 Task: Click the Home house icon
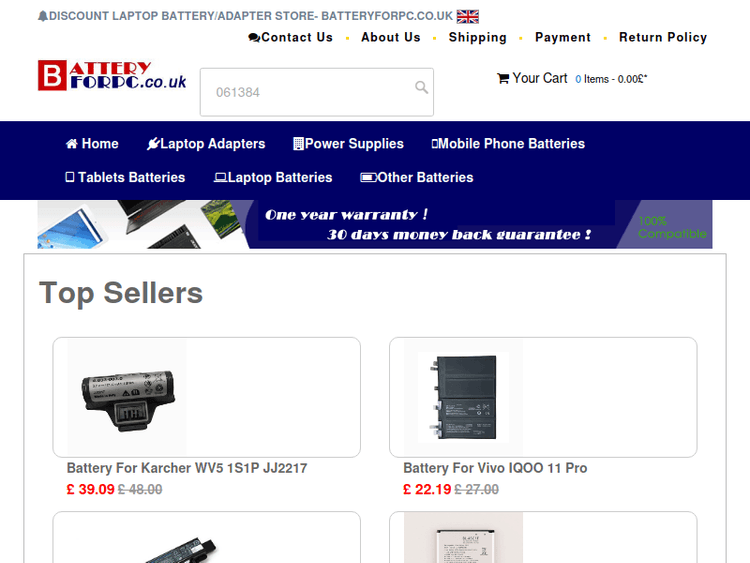tap(72, 144)
